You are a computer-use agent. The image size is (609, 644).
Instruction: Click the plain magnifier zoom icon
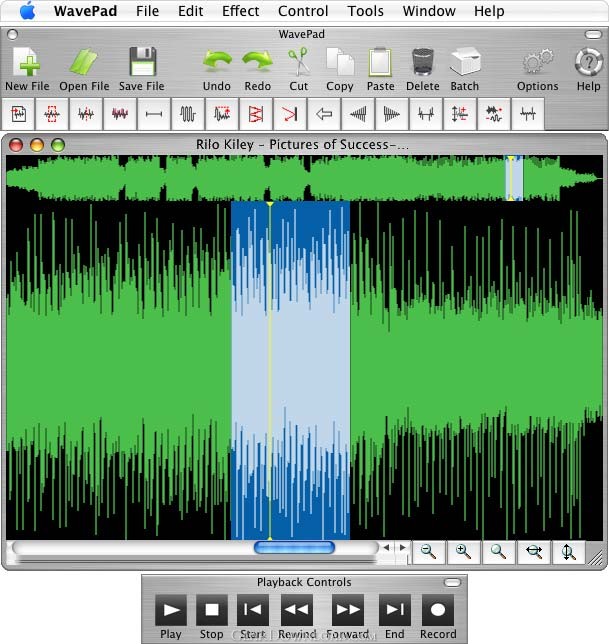click(x=499, y=552)
